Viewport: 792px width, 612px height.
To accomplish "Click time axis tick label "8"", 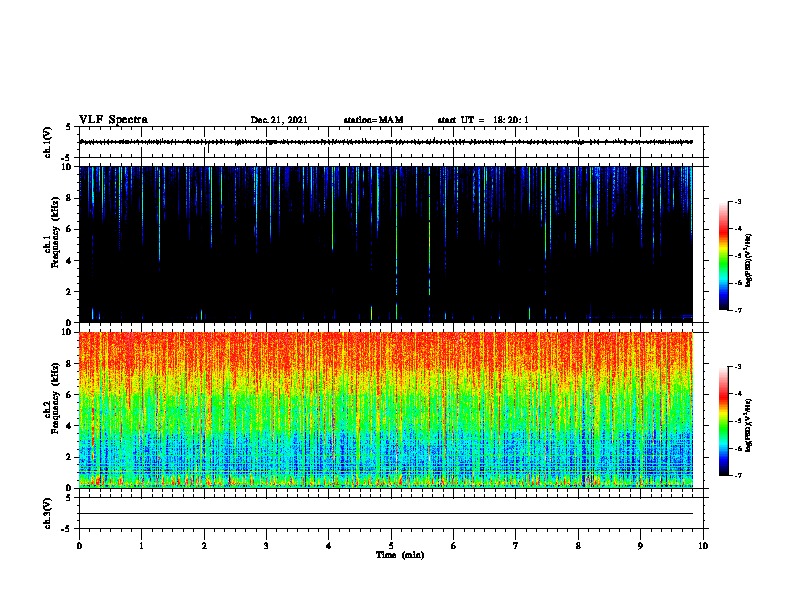I will pos(578,546).
